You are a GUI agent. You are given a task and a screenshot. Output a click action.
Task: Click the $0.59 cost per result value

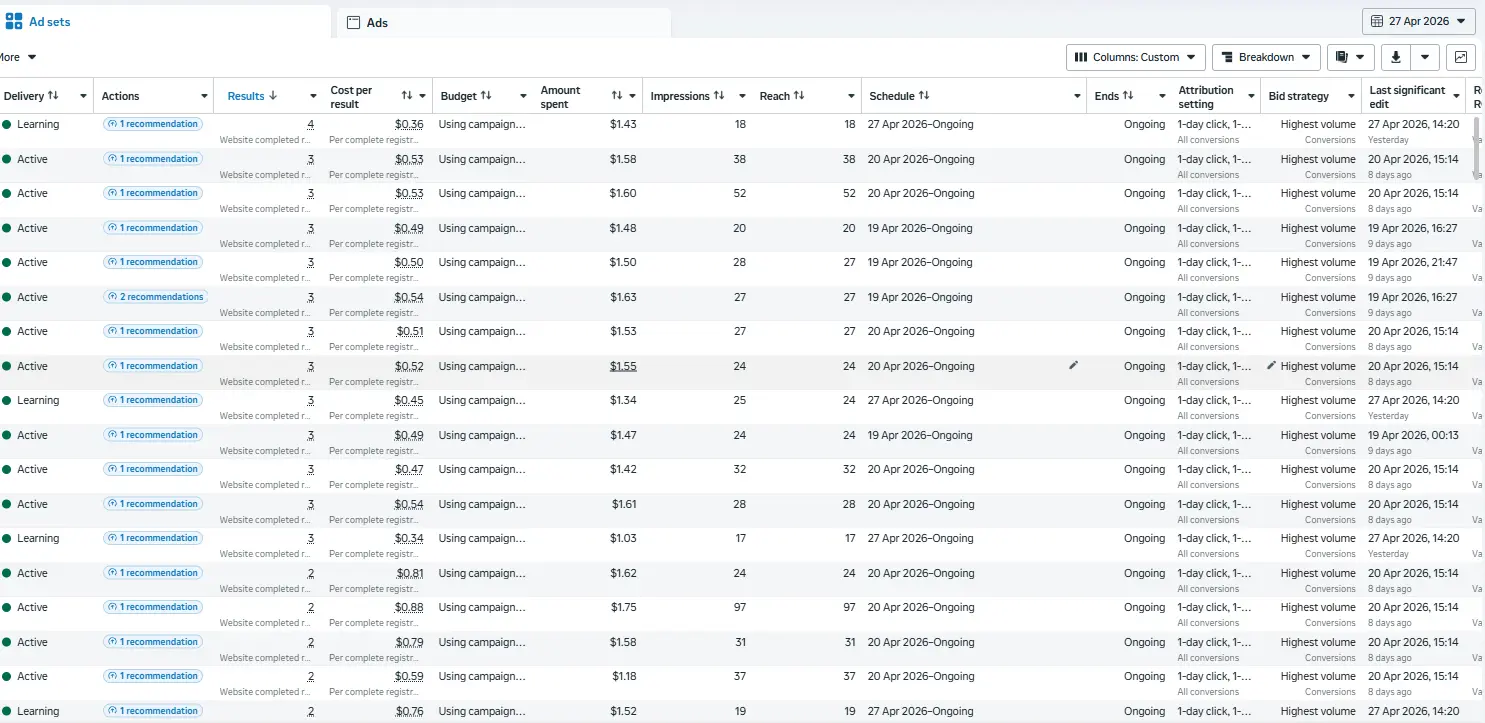pos(409,677)
